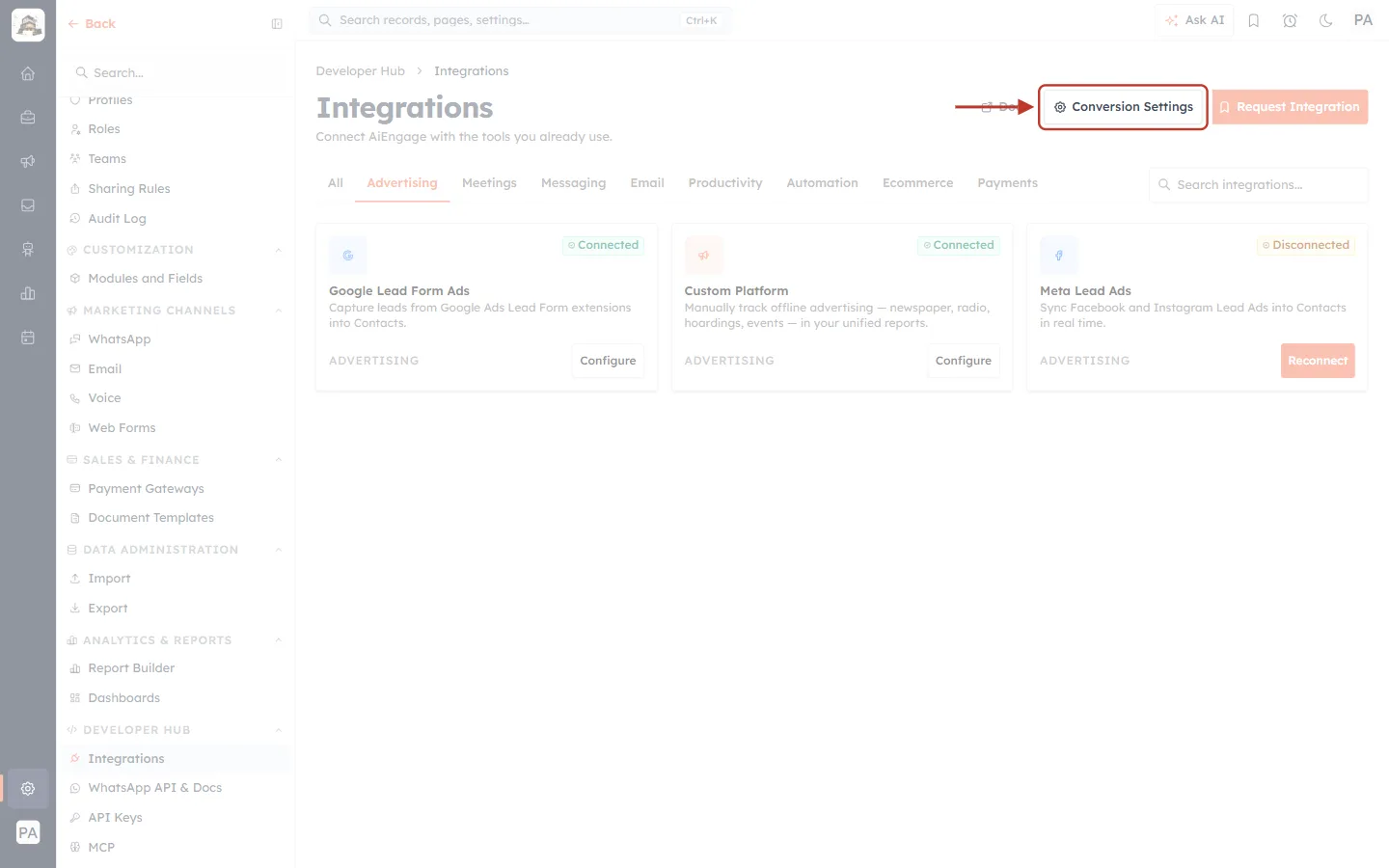The image size is (1389, 868).
Task: Click the Conversion Settings button
Action: pyautogui.click(x=1124, y=107)
